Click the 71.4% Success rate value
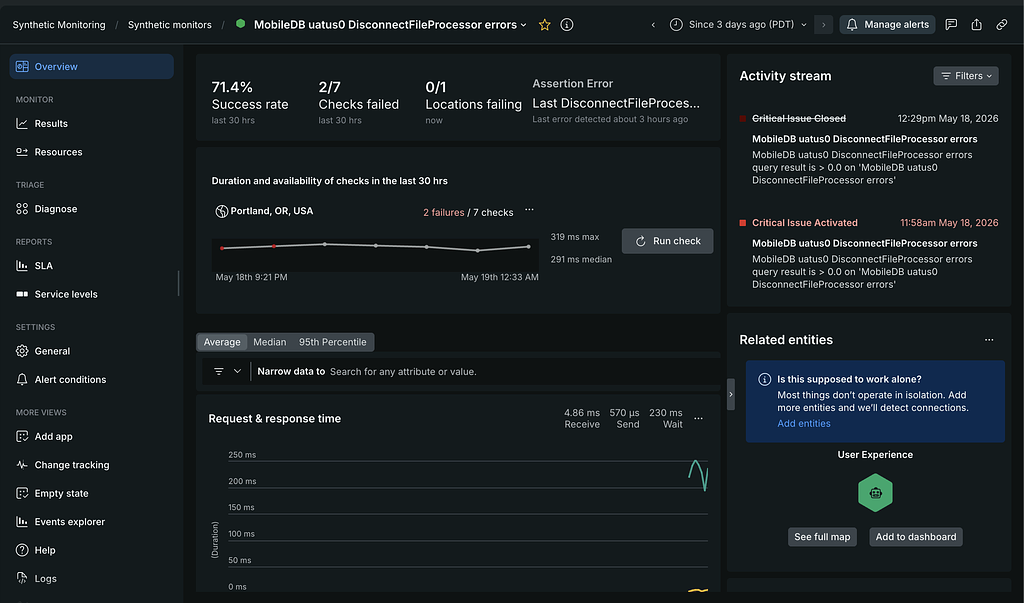The width and height of the screenshot is (1024, 603). (232, 87)
